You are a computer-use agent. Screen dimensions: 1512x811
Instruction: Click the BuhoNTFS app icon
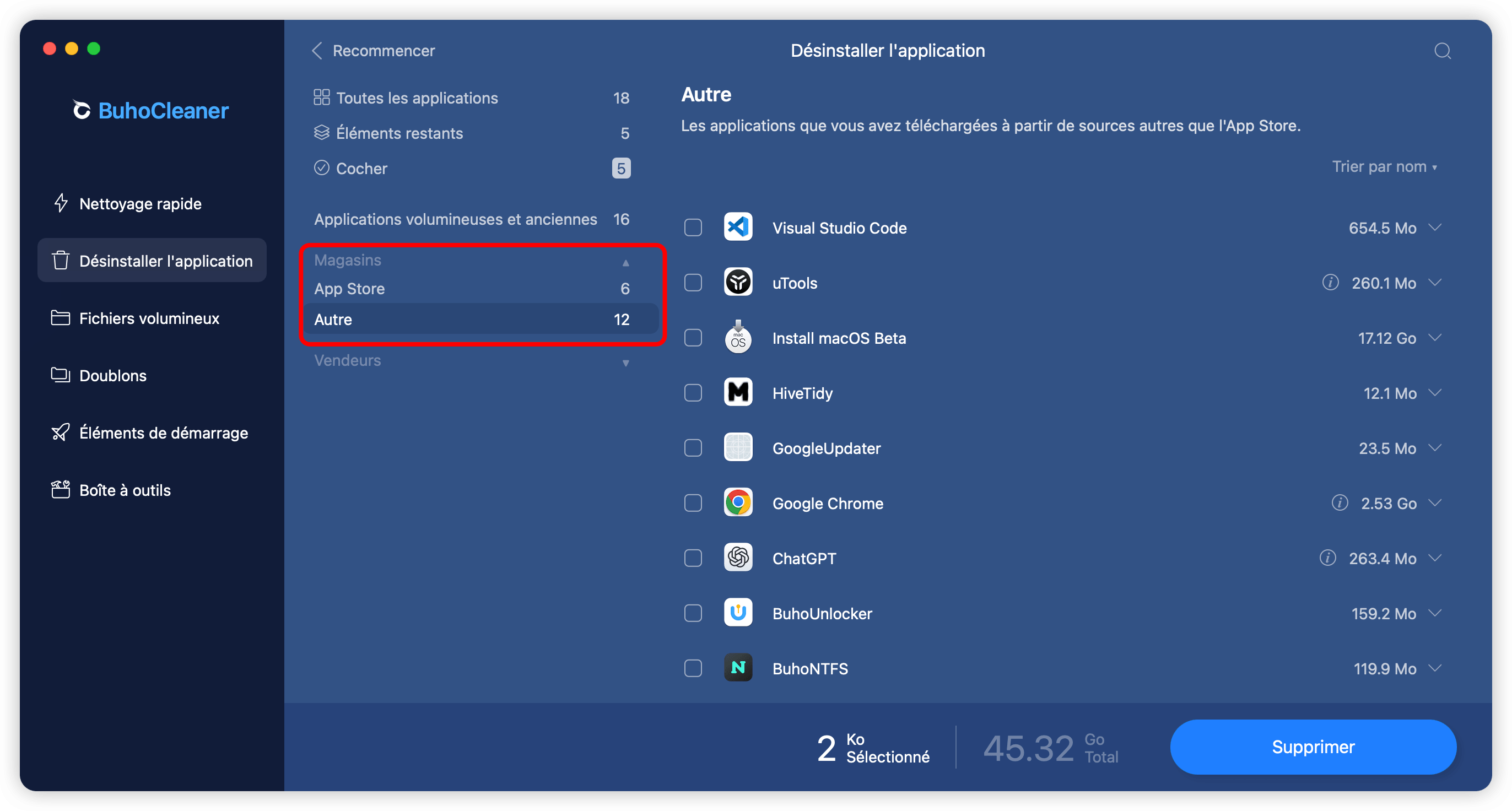738,668
